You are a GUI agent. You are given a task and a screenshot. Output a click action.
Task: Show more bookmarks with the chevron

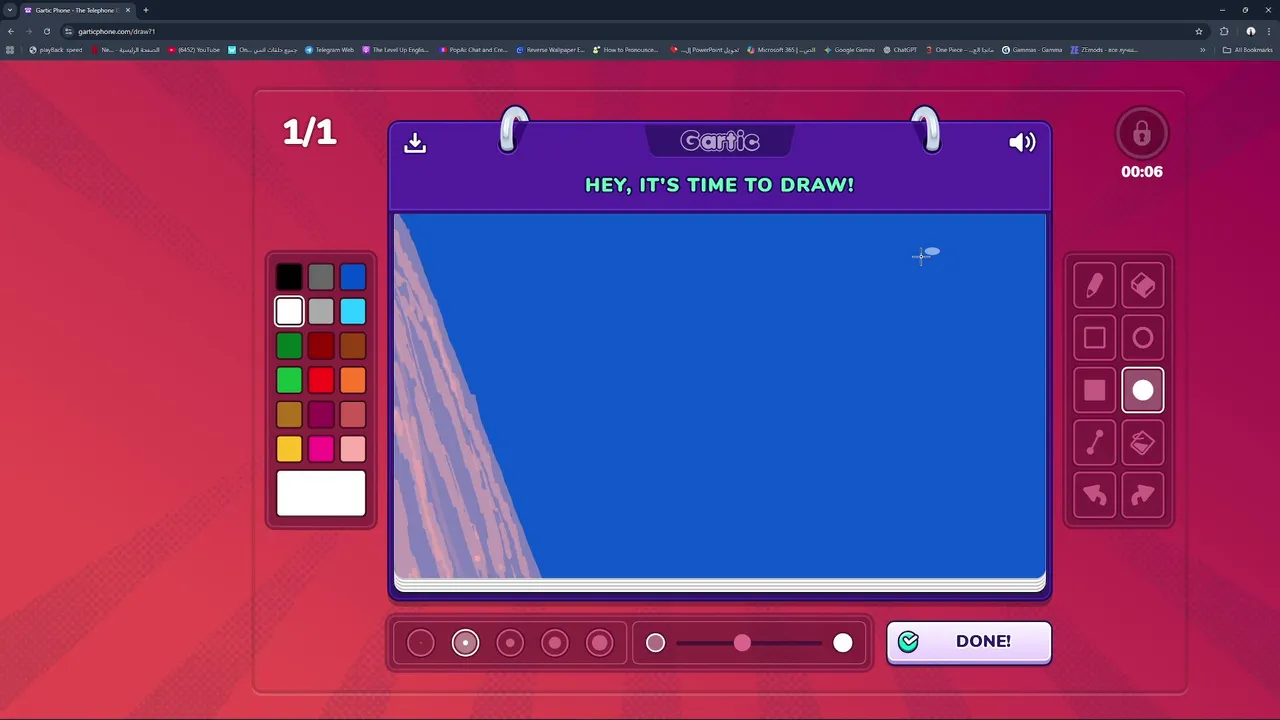pyautogui.click(x=1202, y=50)
